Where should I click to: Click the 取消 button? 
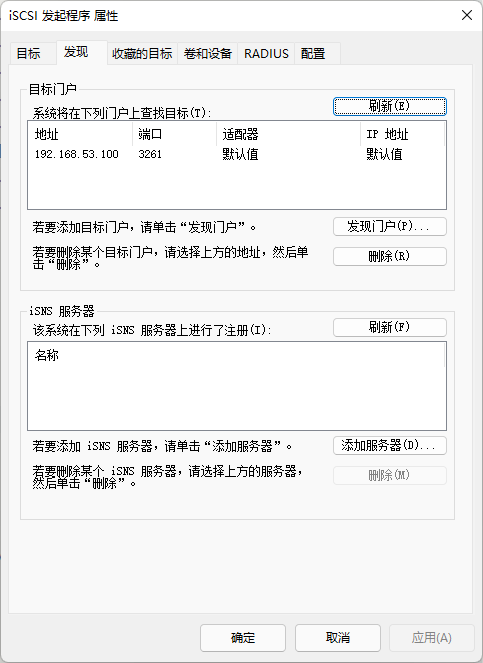(x=338, y=638)
